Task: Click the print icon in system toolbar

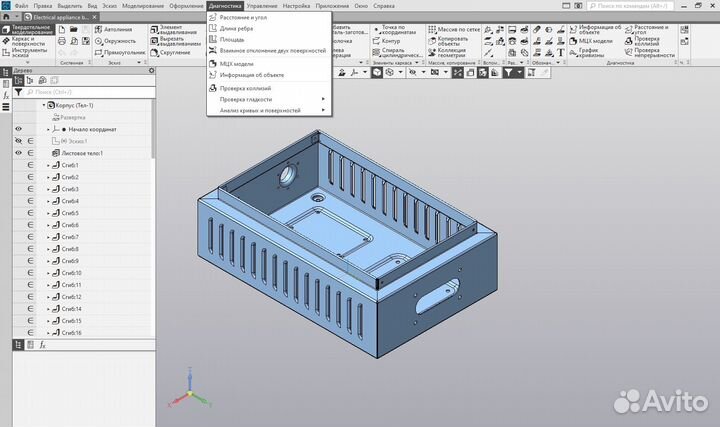Action: point(62,41)
